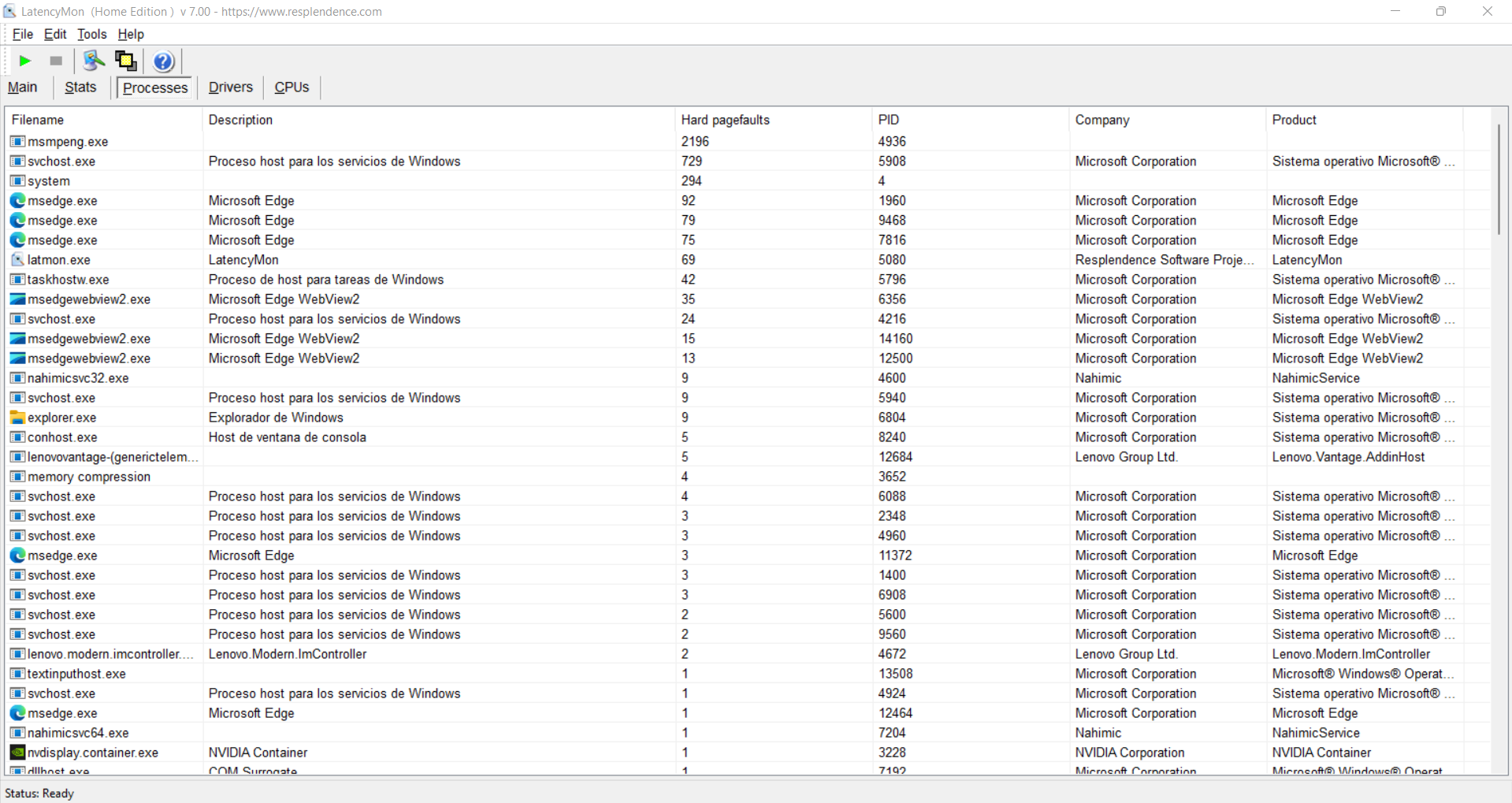The width and height of the screenshot is (1512, 803).
Task: Click the svchost.exe filename with PID 4216
Action: (x=61, y=319)
